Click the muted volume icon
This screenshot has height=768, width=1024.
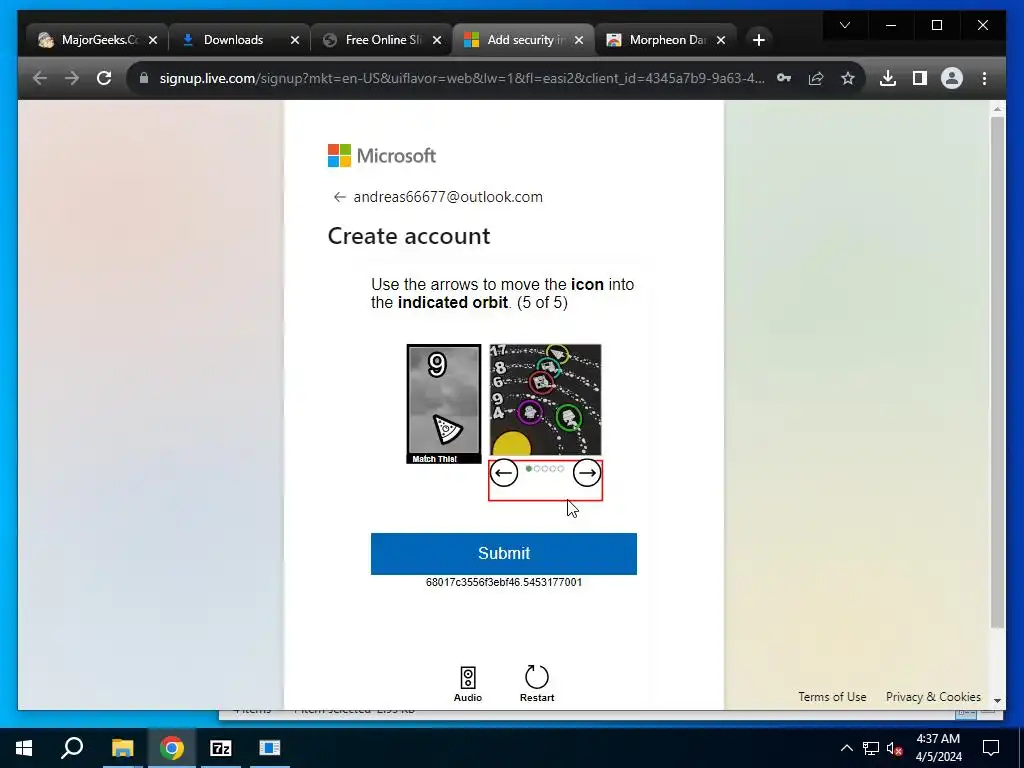895,748
